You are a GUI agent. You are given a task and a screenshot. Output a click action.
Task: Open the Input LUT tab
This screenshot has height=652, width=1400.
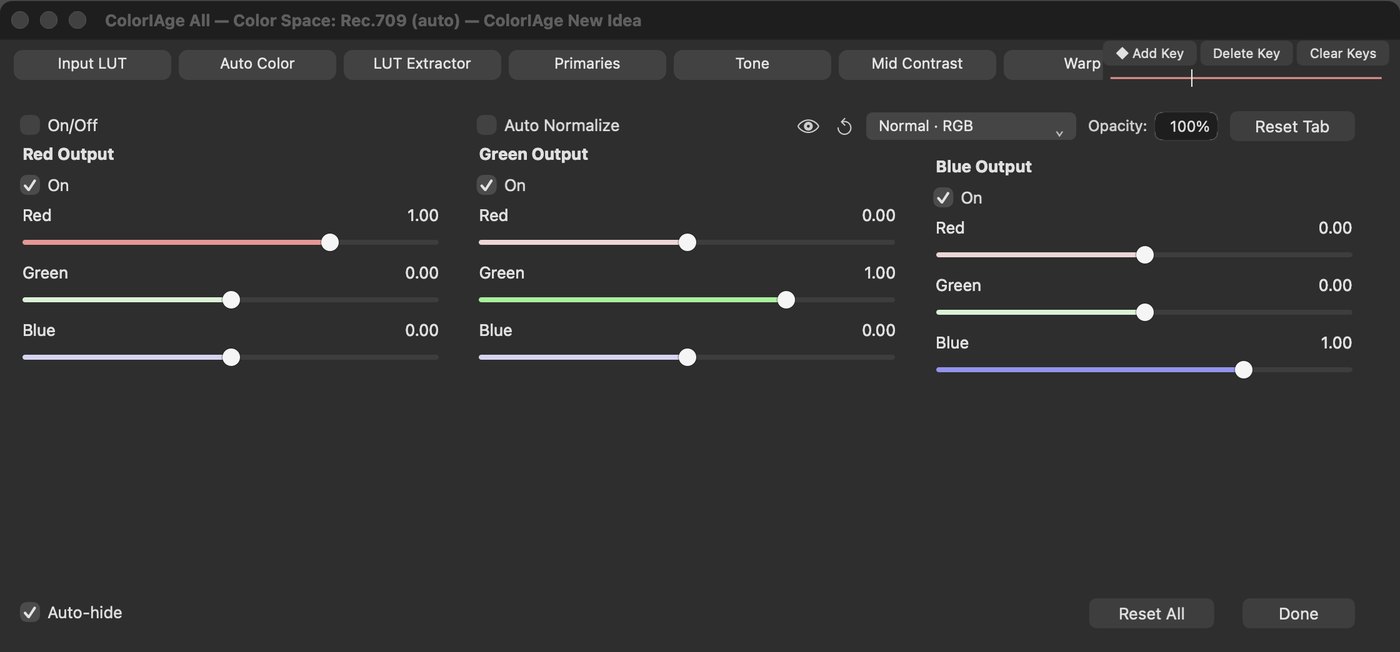[x=92, y=64]
